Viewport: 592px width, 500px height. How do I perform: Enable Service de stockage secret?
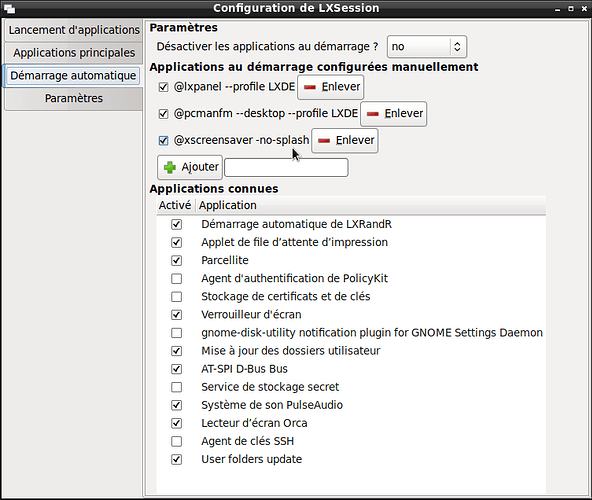[x=176, y=387]
